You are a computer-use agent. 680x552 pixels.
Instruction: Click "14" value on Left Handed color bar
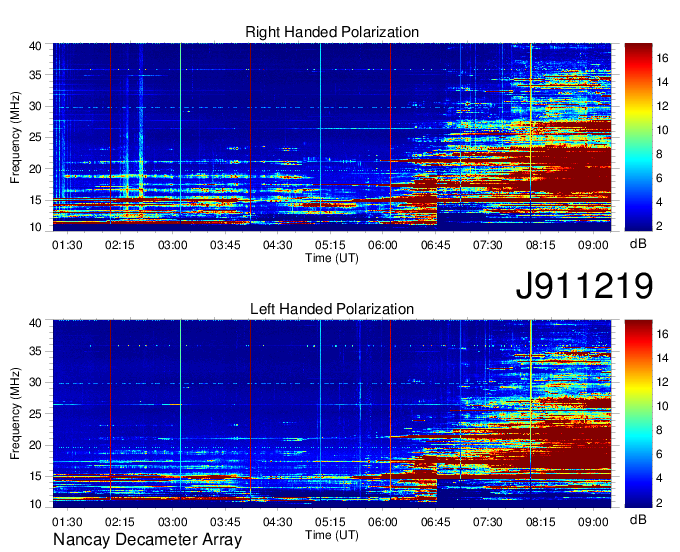[662, 358]
